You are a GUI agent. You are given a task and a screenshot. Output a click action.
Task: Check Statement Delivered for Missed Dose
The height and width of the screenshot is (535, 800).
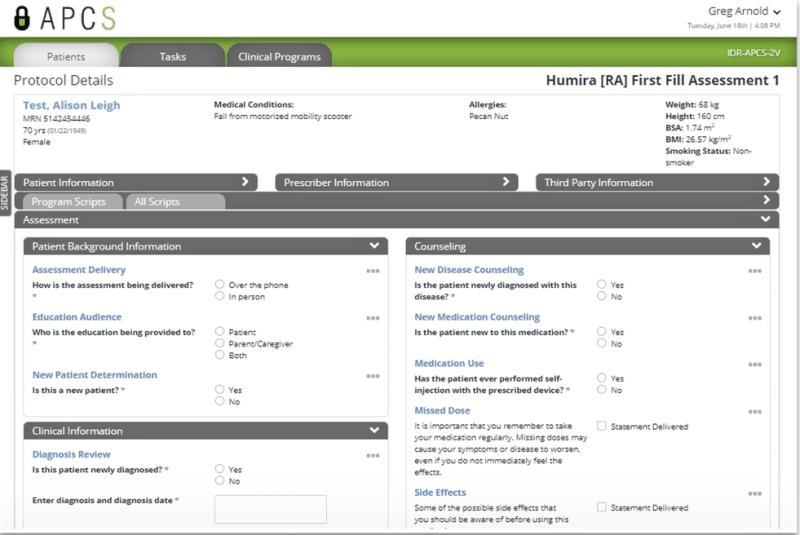602,426
